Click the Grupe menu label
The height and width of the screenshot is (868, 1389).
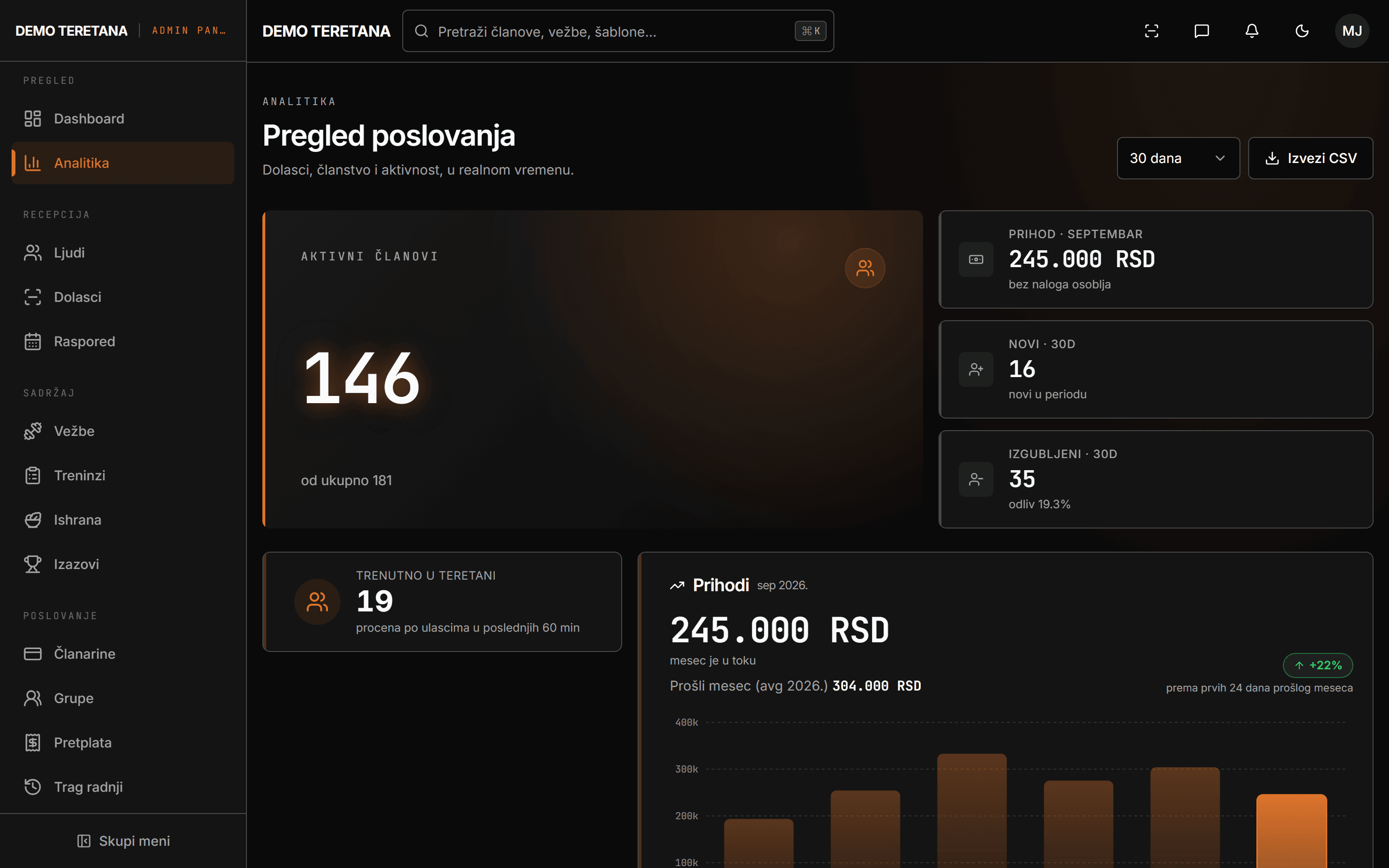73,698
